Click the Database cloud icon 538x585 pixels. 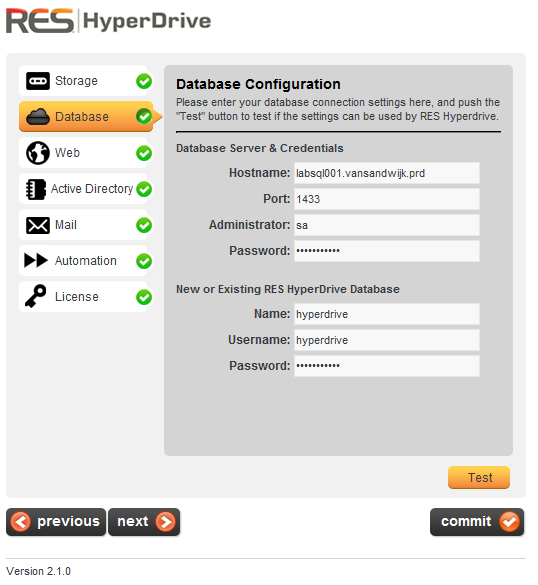tap(37, 117)
